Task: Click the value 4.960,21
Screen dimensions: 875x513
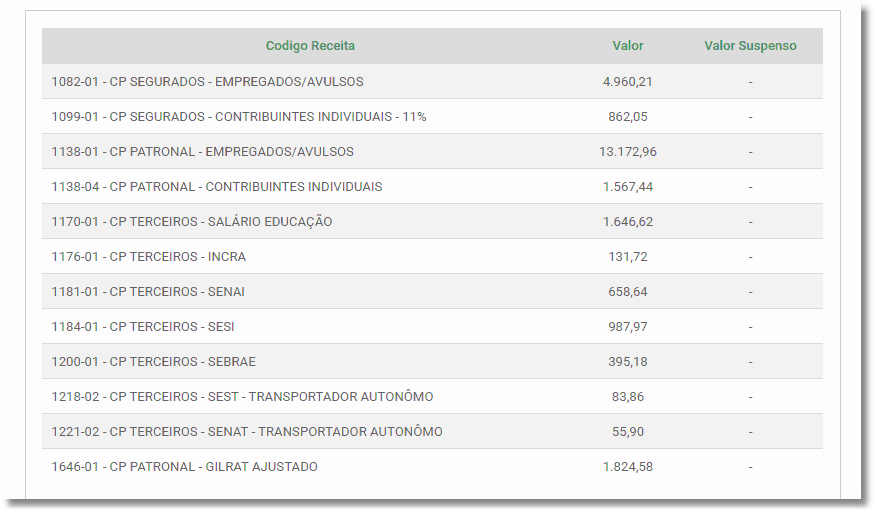Action: click(x=628, y=81)
